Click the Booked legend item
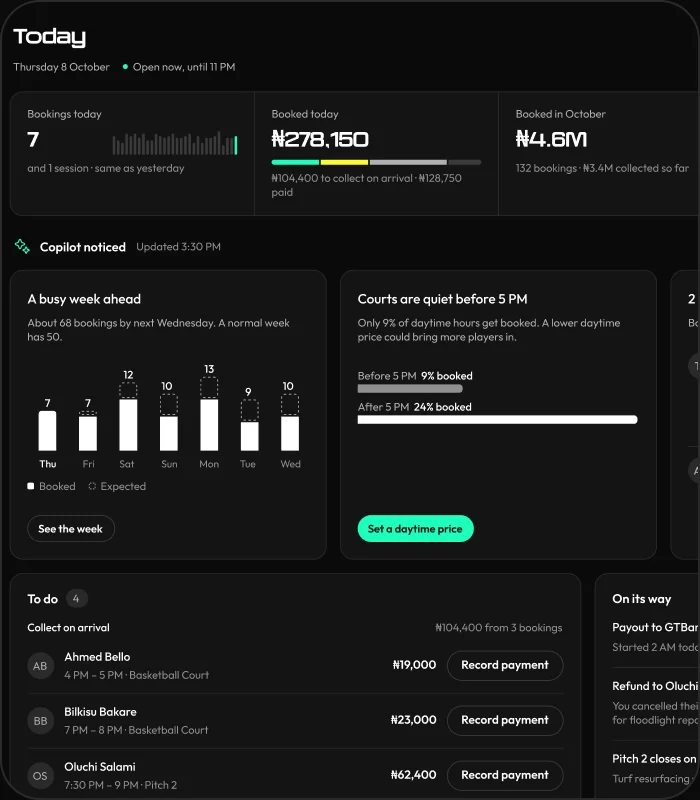The image size is (700, 800). point(52,486)
